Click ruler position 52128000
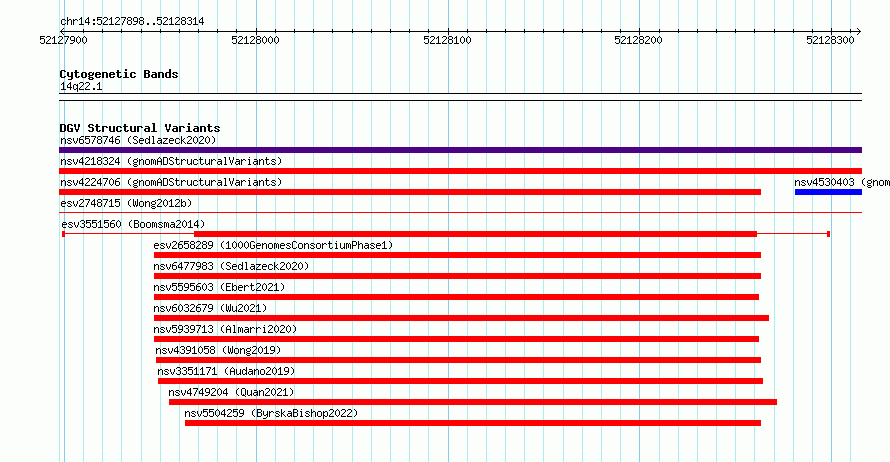 pos(255,40)
